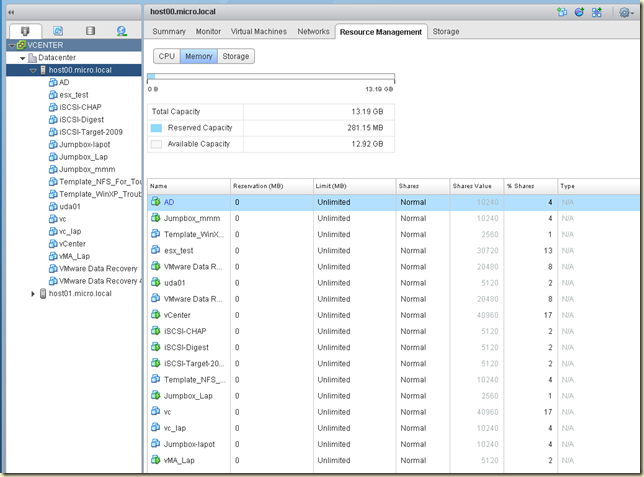
Task: Select the Memory resource view button
Action: [x=198, y=56]
